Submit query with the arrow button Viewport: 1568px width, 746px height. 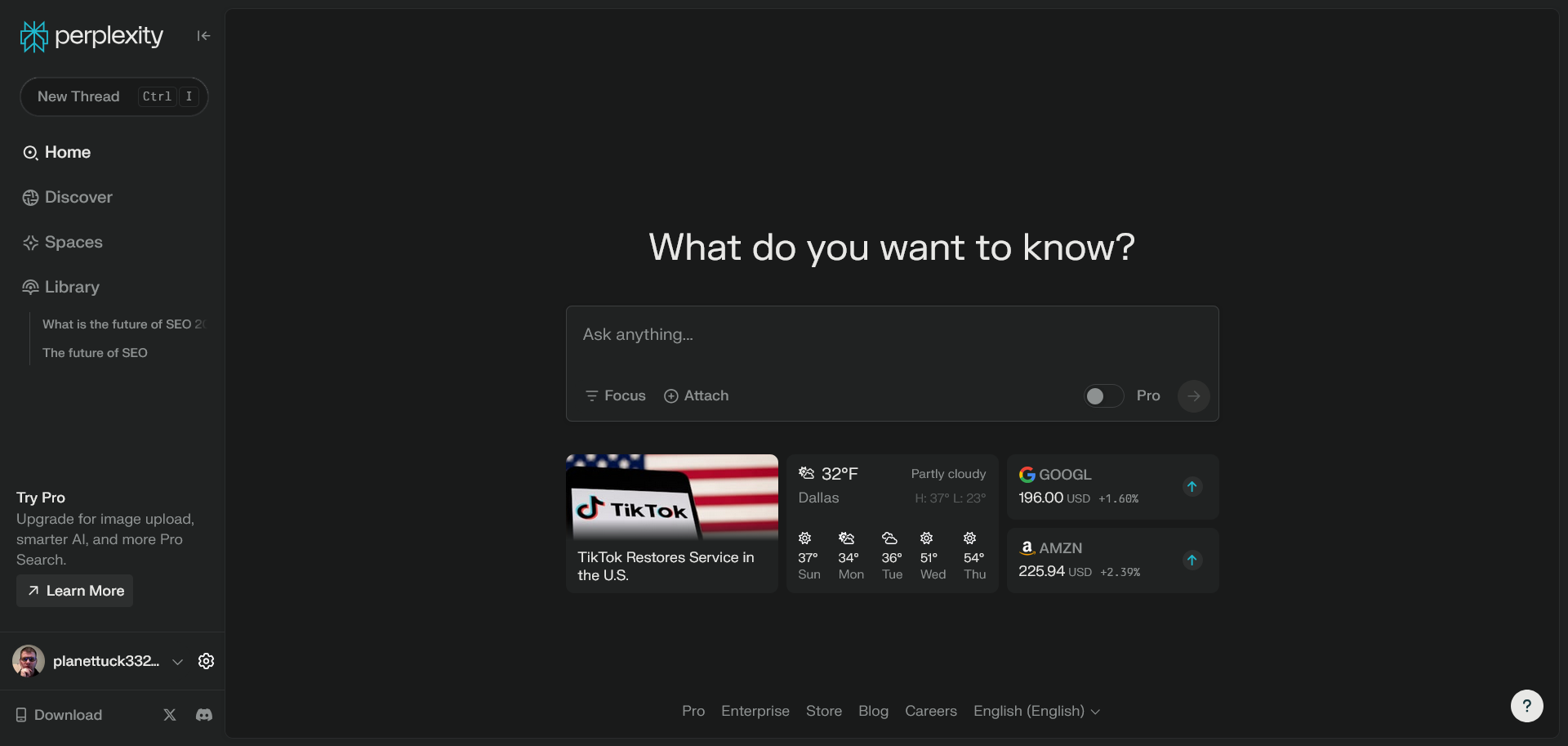click(1193, 396)
